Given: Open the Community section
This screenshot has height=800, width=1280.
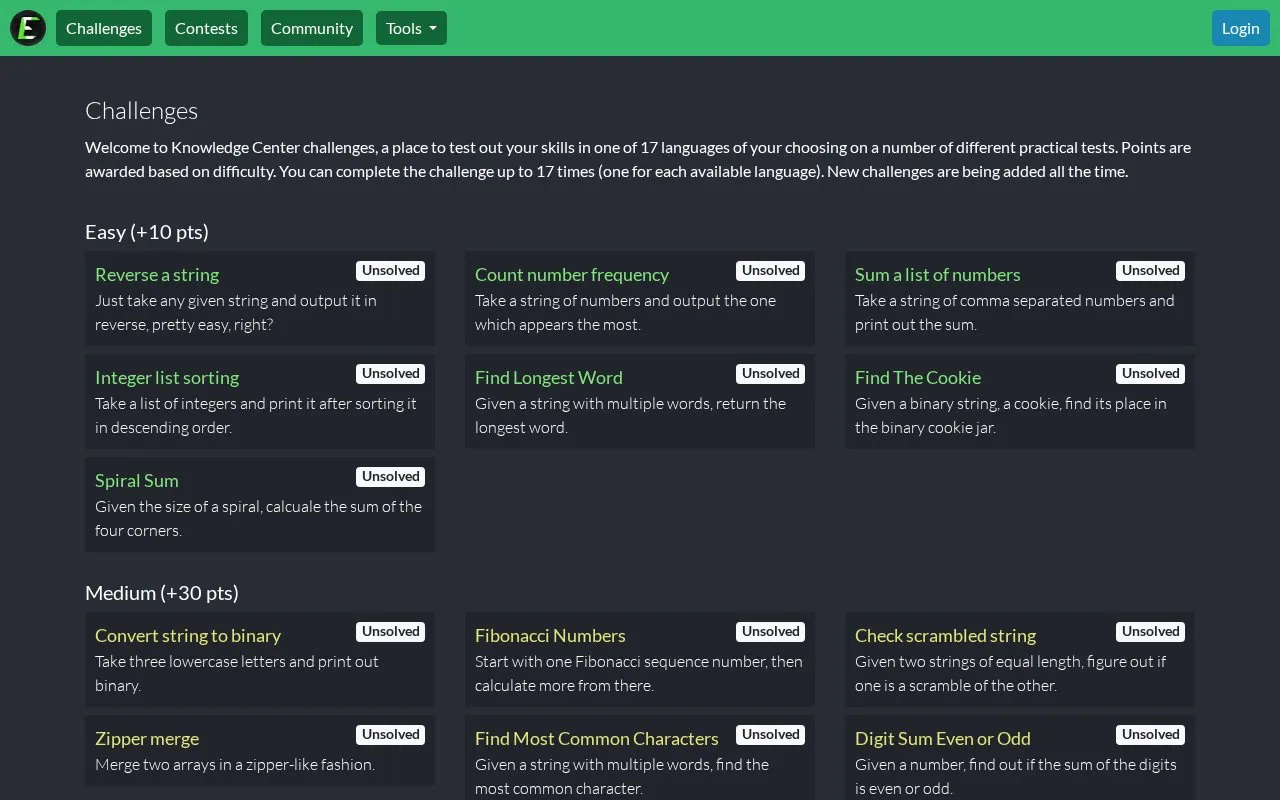Looking at the screenshot, I should click(x=312, y=28).
